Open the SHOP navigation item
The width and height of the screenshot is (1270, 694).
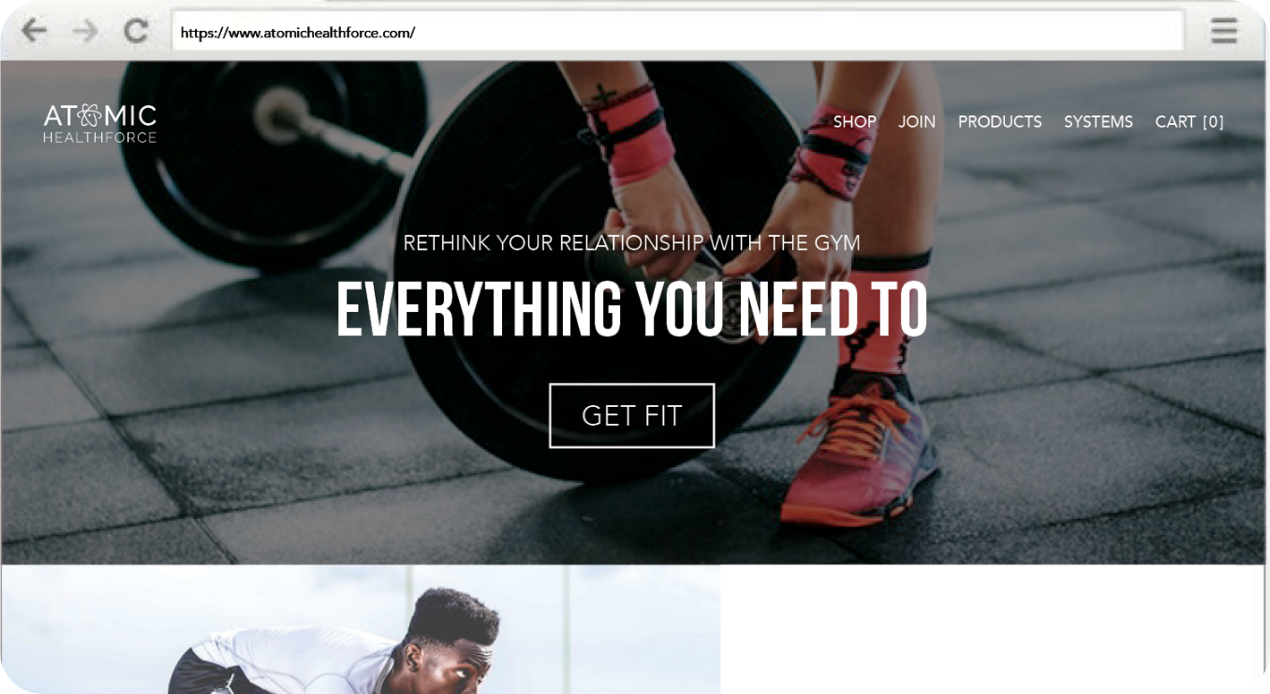(x=855, y=122)
